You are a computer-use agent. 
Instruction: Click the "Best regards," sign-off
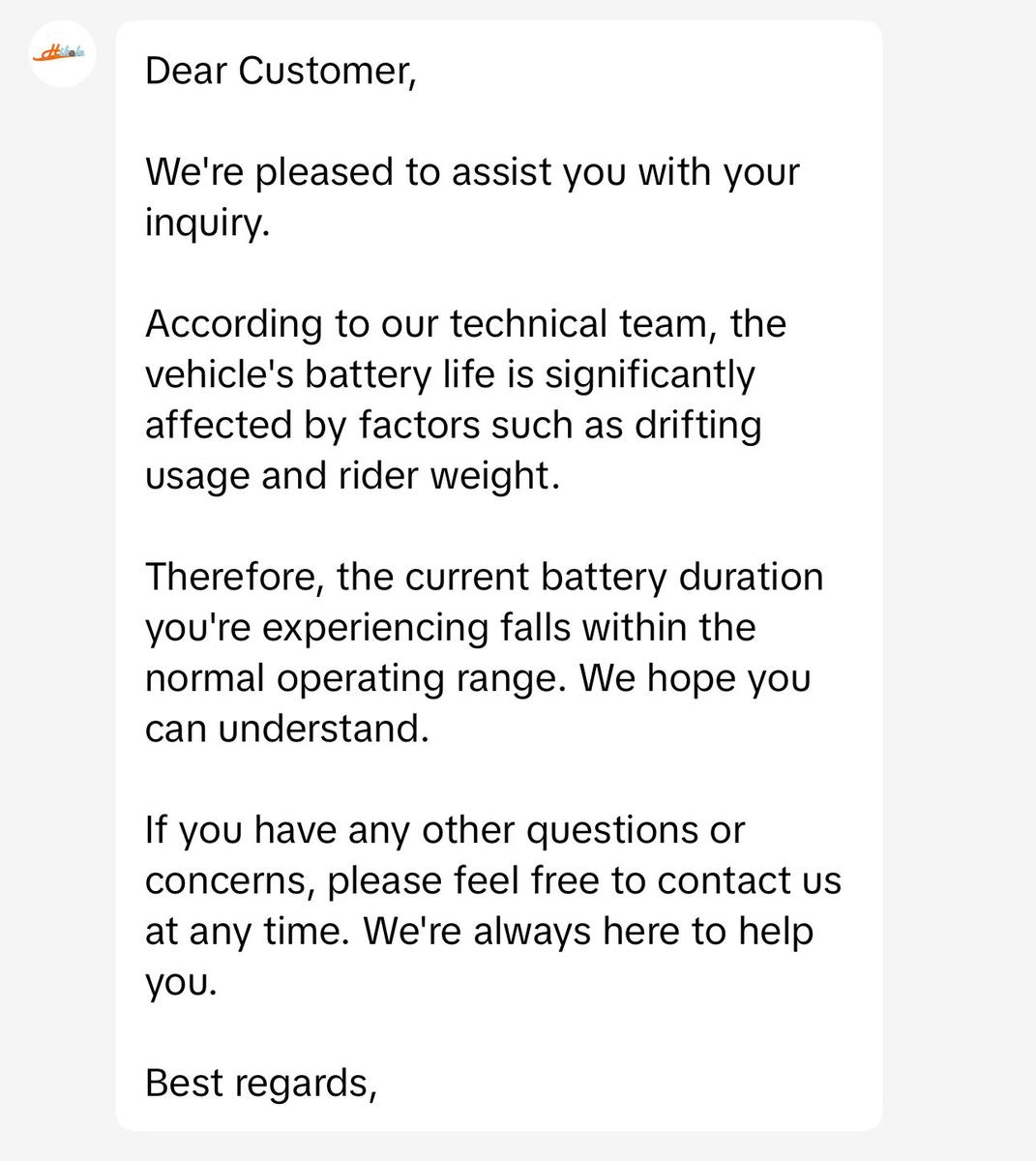(260, 1083)
